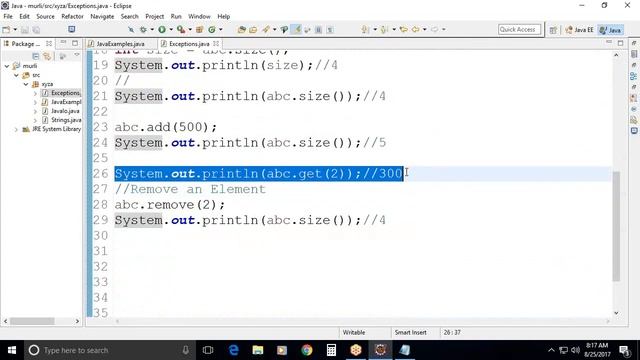
Task: Click the green Run button
Action: (162, 29)
